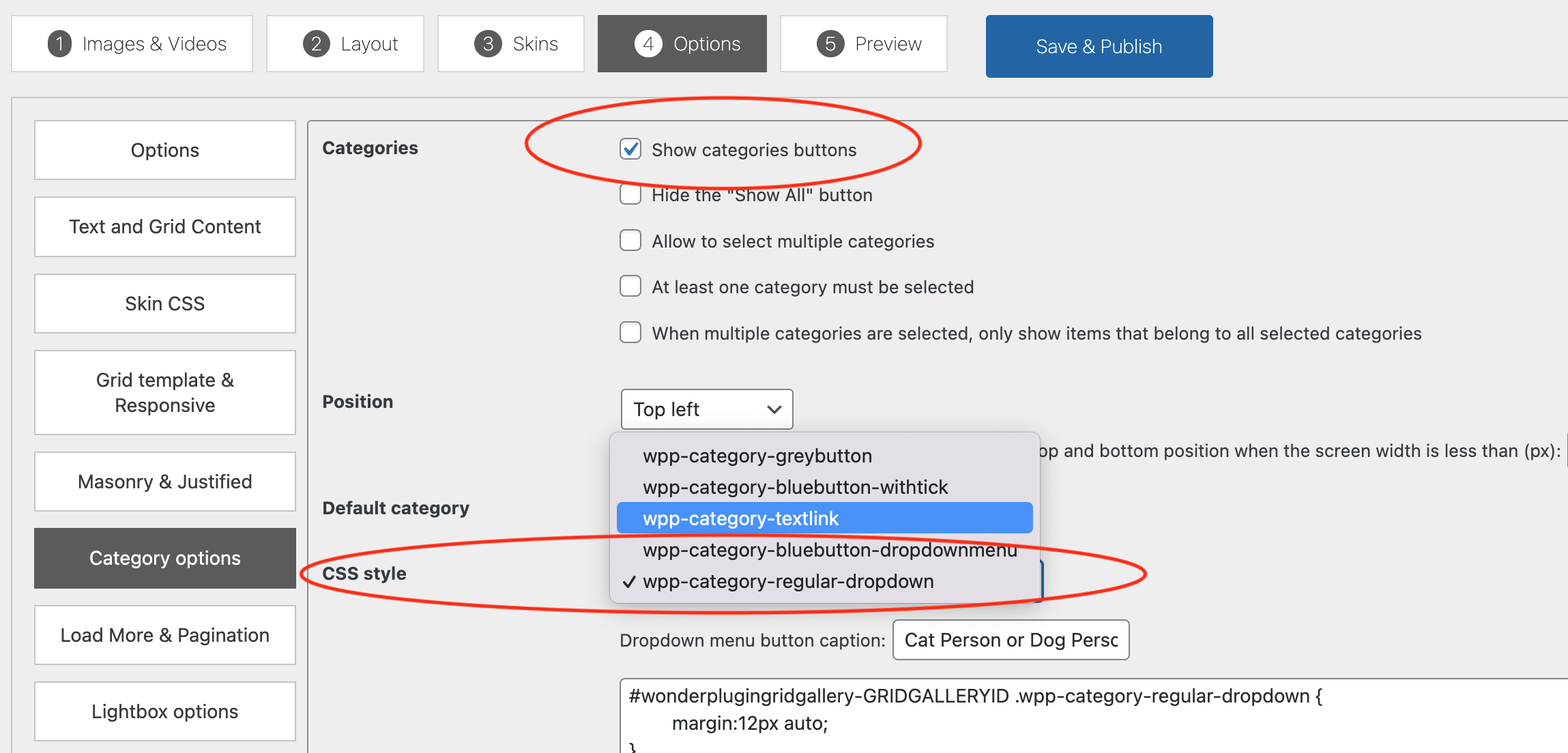The width and height of the screenshot is (1568, 753).
Task: Enable Hide the "Show All" button
Action: 630,194
